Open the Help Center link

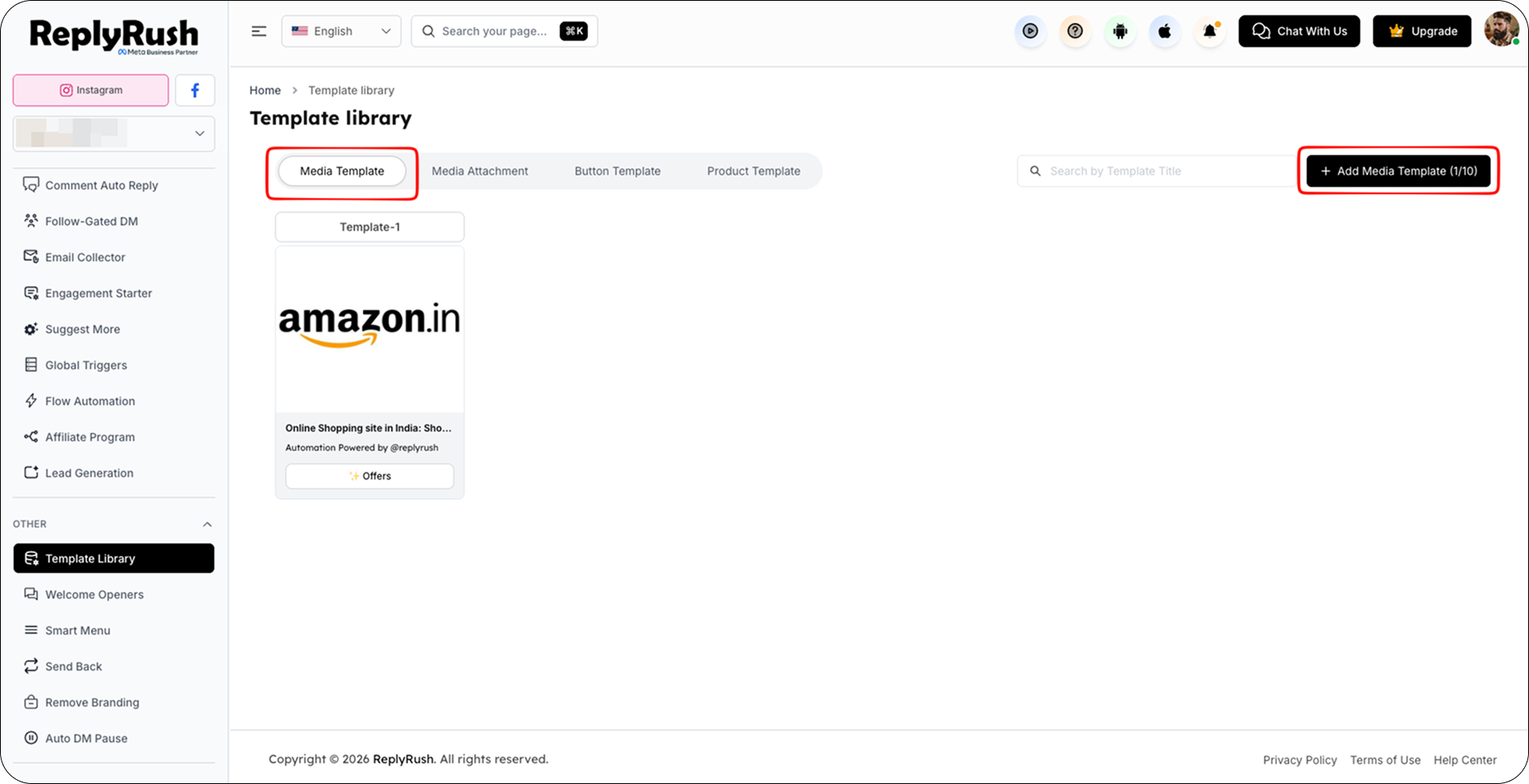[x=1465, y=760]
